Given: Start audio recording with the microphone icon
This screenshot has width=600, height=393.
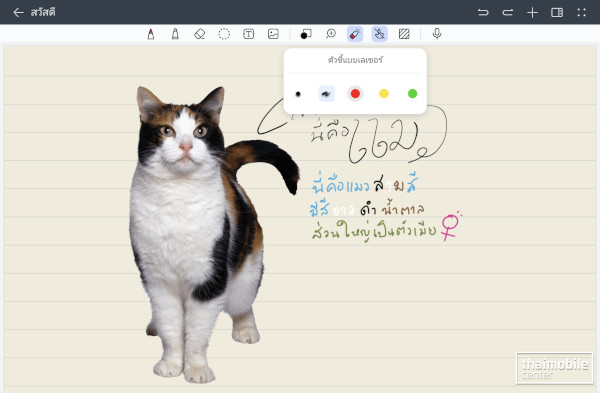Looking at the screenshot, I should [x=437, y=34].
